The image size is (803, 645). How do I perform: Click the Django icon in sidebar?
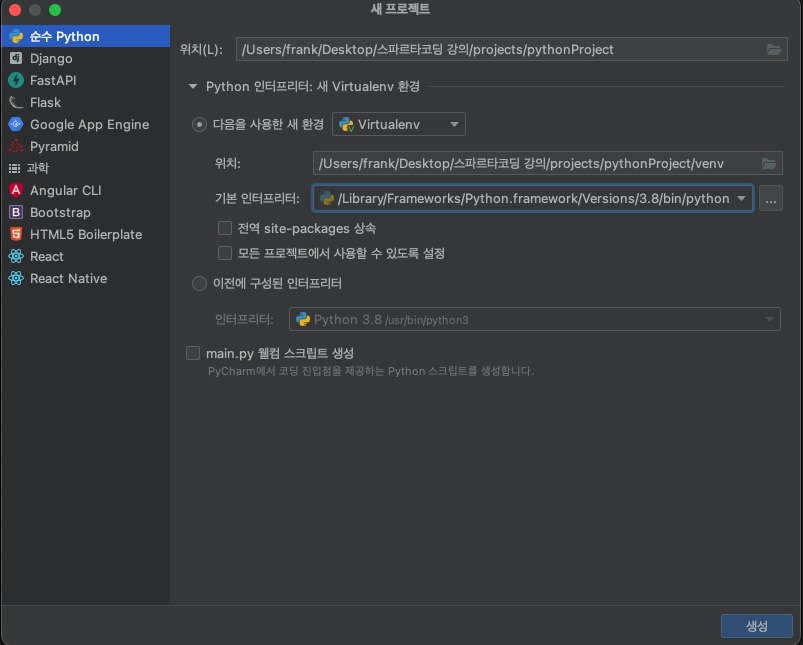click(16, 58)
